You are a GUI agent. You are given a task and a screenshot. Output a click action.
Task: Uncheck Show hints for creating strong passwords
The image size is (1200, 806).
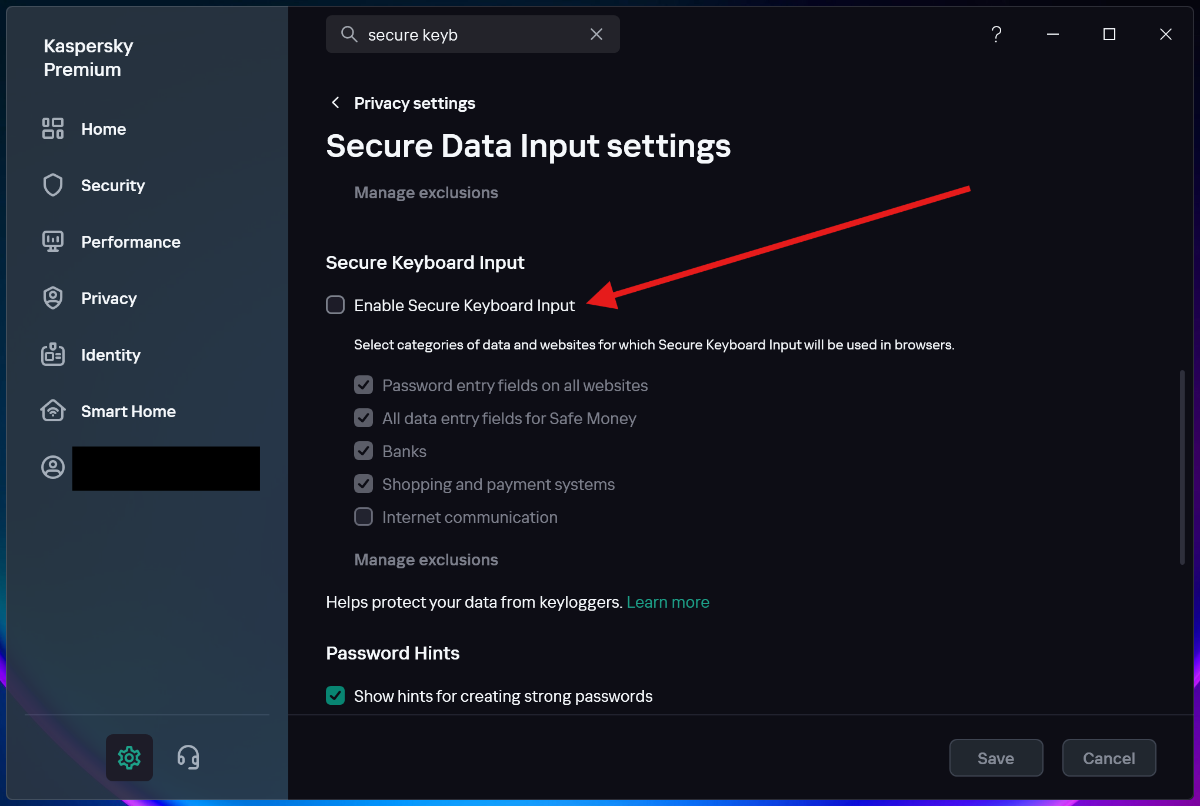click(336, 696)
